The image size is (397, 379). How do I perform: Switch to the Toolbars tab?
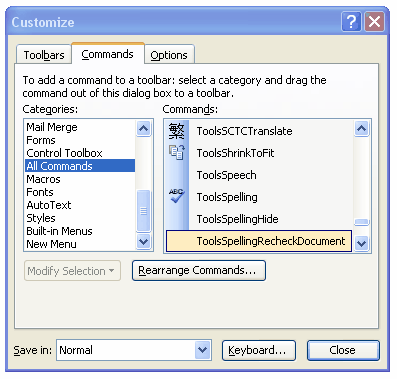point(44,55)
